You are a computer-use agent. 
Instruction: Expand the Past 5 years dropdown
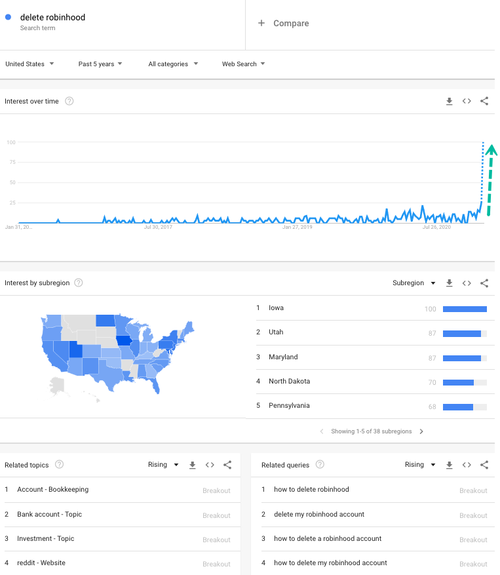pyautogui.click(x=100, y=64)
